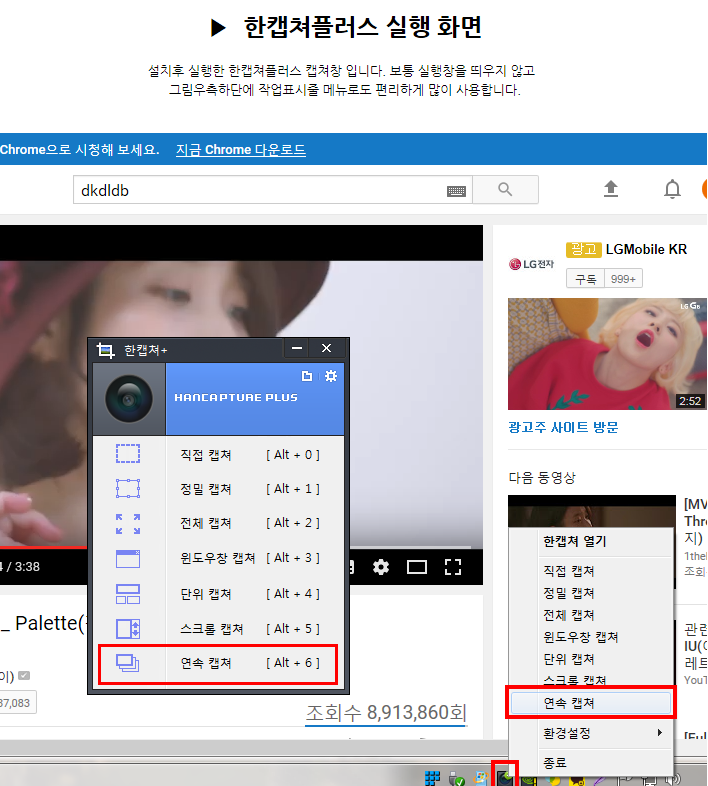Click the 광고주 사이트 방문 link

563,427
